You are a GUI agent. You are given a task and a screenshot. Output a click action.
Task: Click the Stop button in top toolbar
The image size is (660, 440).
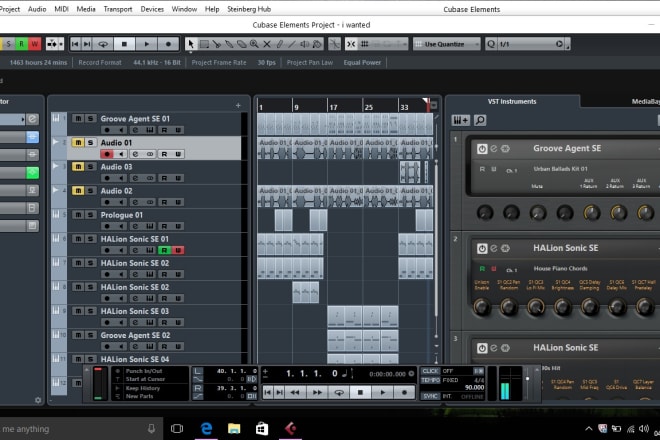tap(125, 44)
